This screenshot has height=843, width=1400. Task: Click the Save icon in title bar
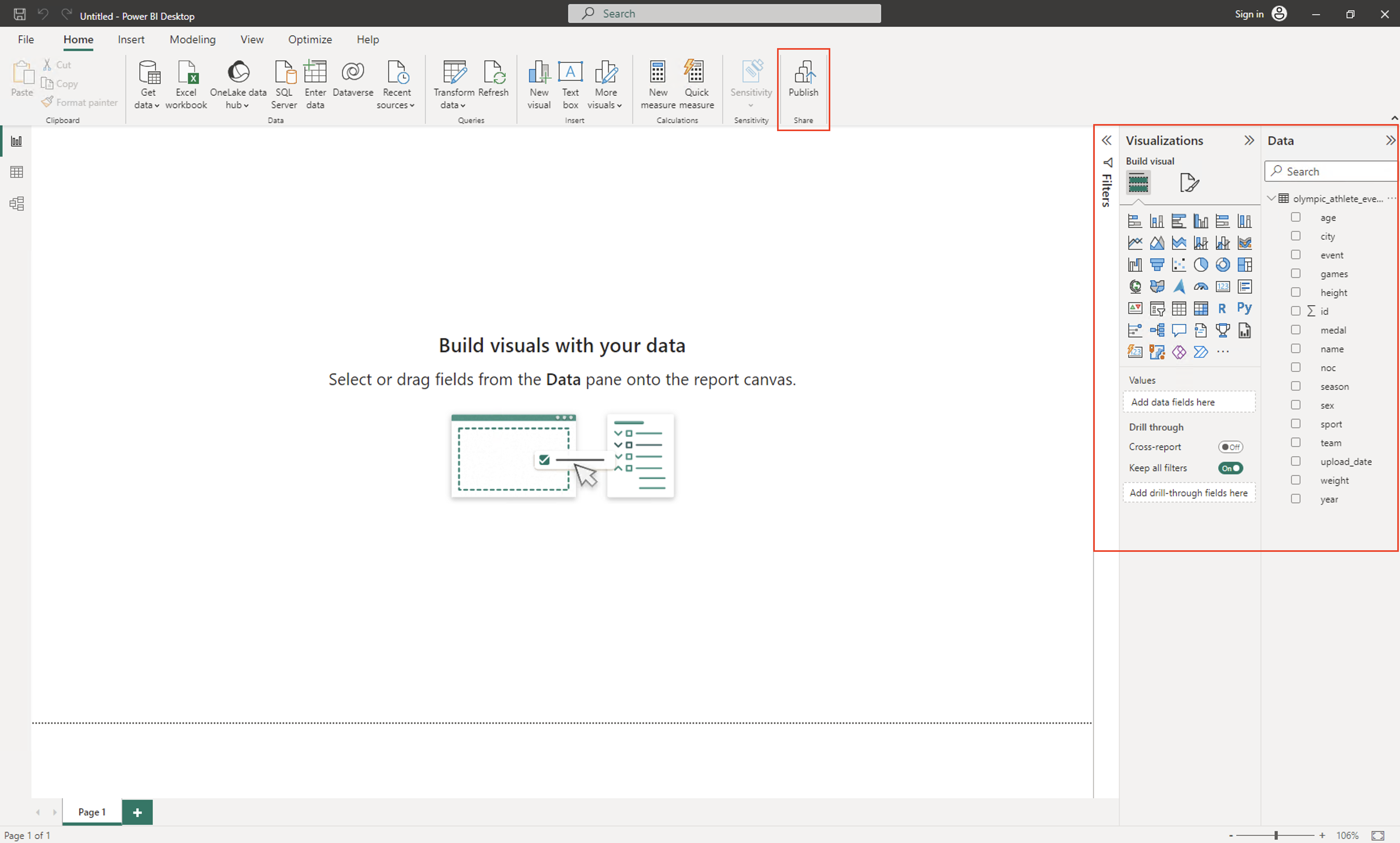pos(19,14)
